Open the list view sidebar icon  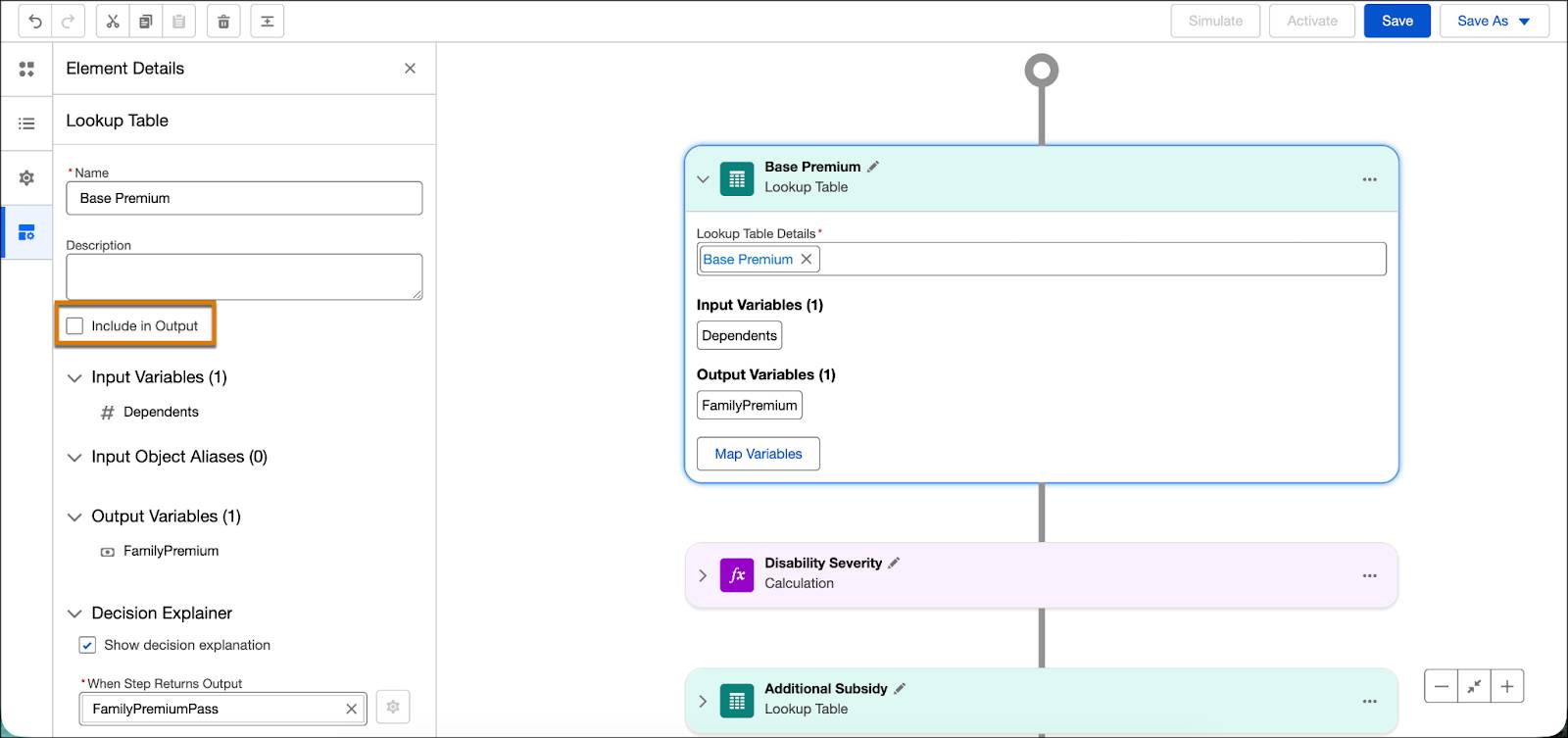(x=26, y=123)
